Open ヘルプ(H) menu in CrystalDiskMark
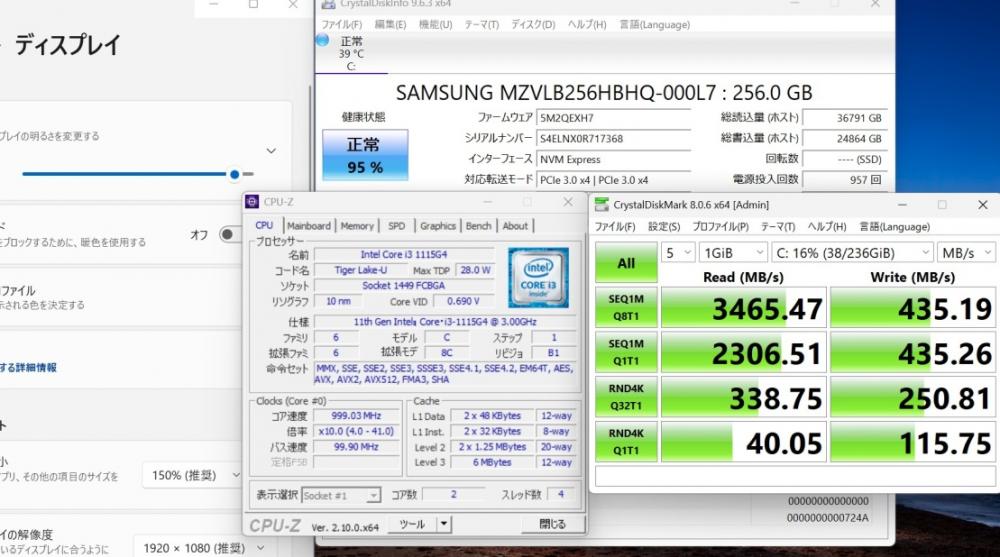Screen dimensions: 1000x557 pyautogui.click(x=827, y=227)
